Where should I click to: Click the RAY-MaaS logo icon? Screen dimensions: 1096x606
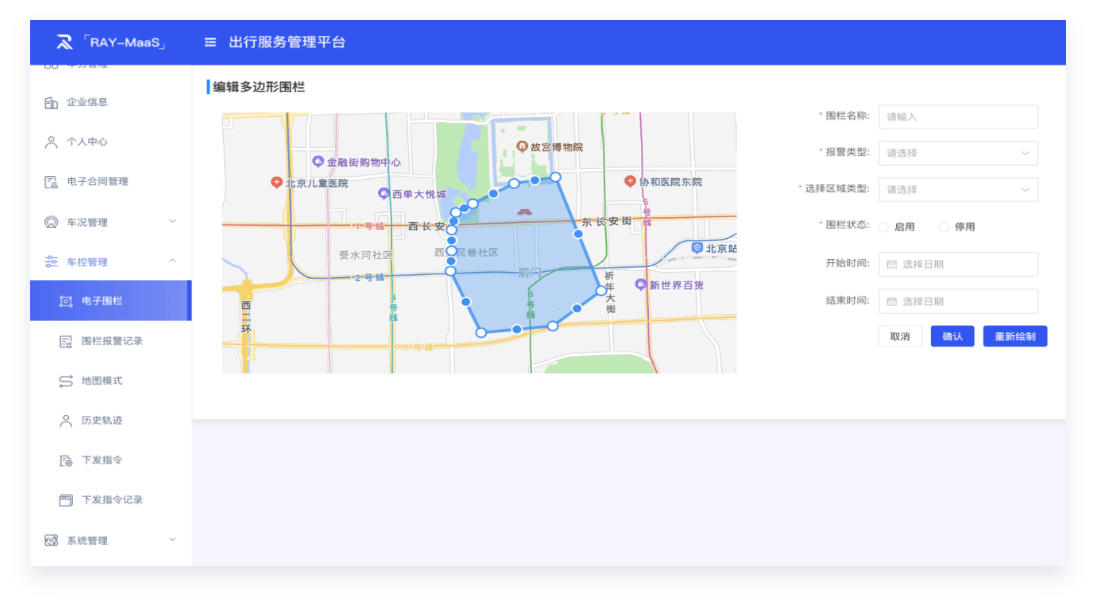click(65, 42)
